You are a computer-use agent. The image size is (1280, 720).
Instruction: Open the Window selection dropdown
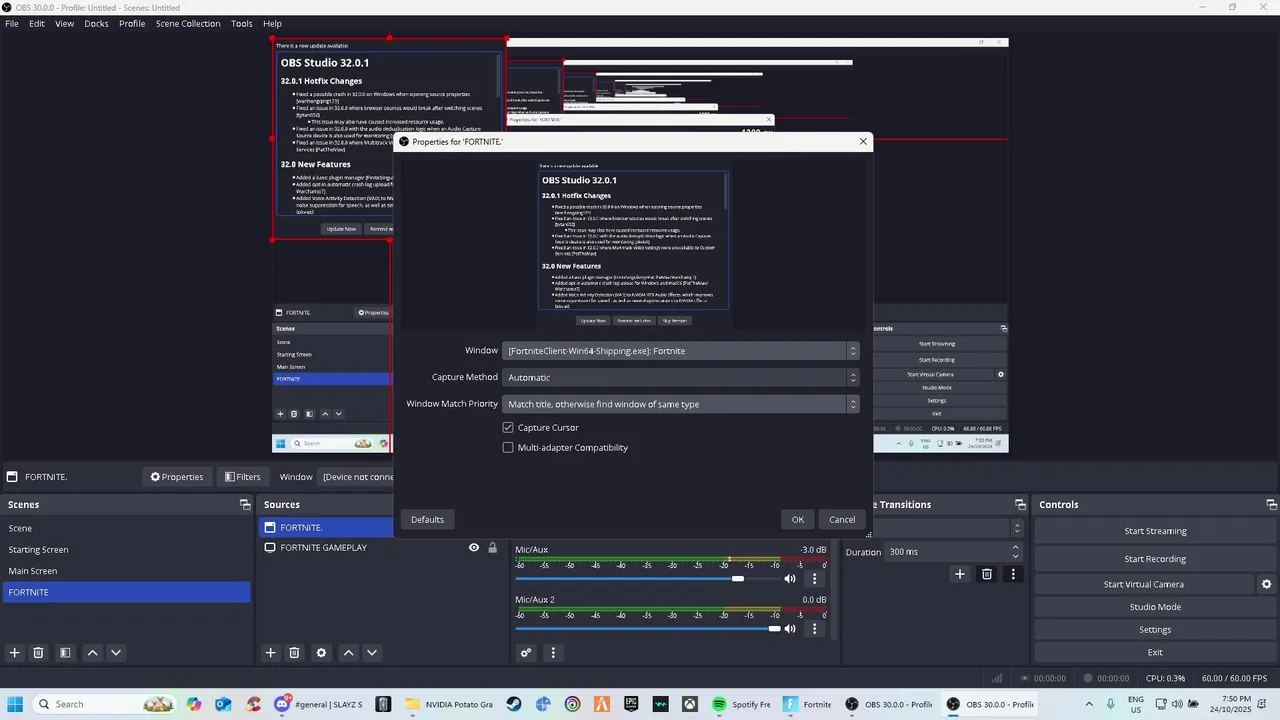pos(680,351)
